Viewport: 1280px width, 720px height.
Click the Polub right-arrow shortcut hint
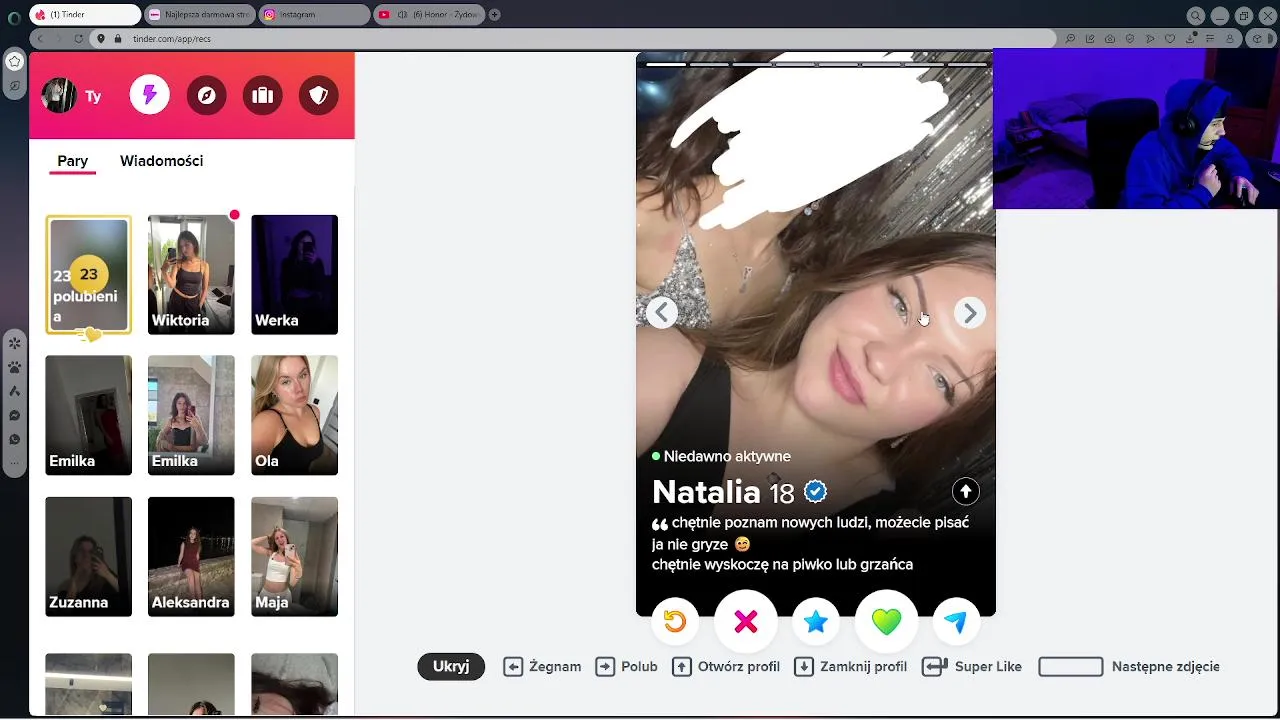tap(626, 667)
